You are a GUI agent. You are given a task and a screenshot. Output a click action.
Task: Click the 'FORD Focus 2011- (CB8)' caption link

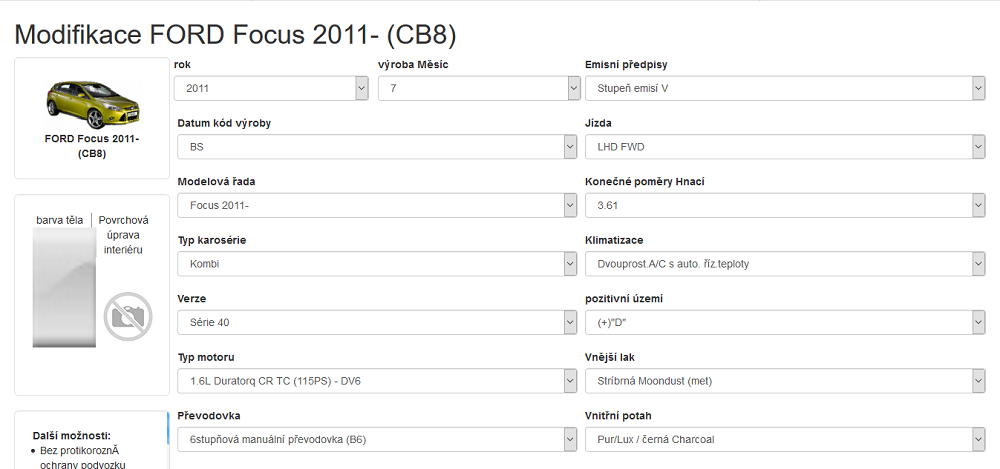[91, 146]
